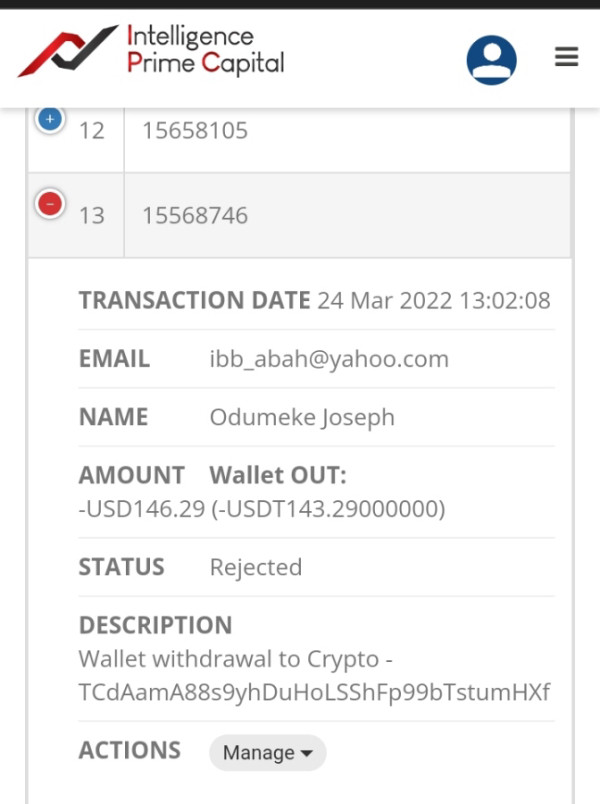
Task: Click the caret arrow on Manage button
Action: point(307,753)
